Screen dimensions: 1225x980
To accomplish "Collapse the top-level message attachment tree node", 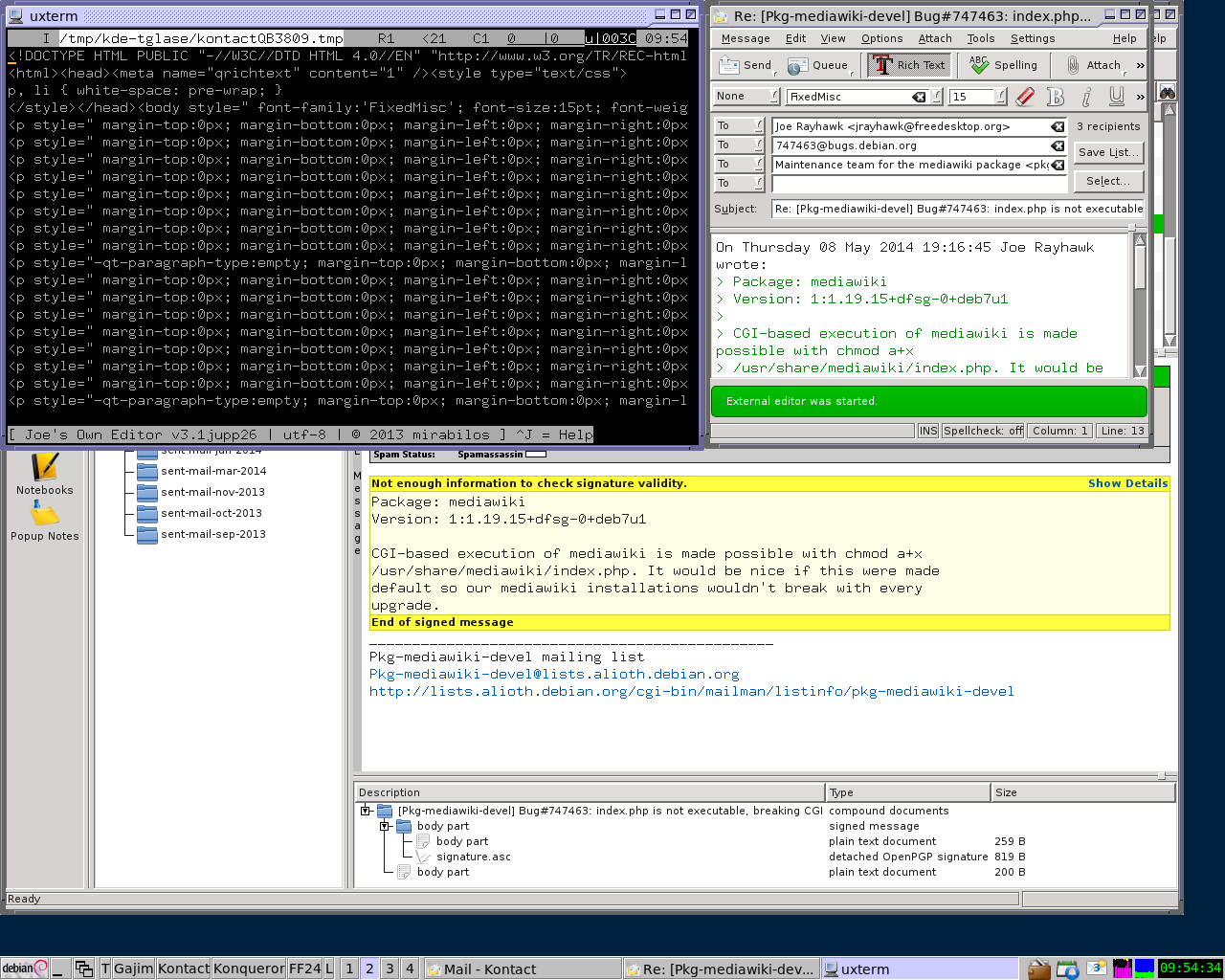I will point(366,811).
